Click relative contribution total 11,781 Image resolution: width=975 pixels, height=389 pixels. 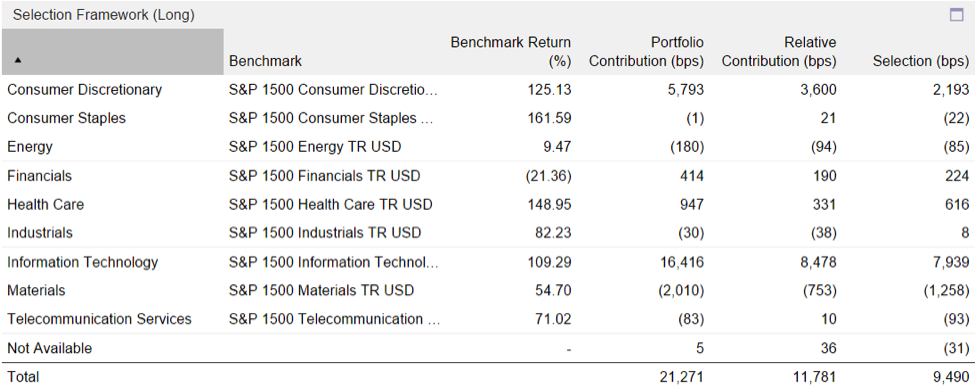click(x=815, y=377)
